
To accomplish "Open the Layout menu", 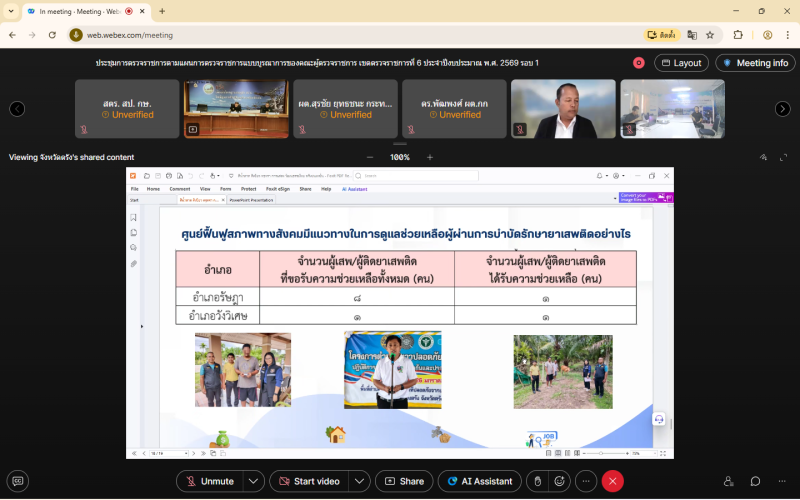I will pos(680,63).
